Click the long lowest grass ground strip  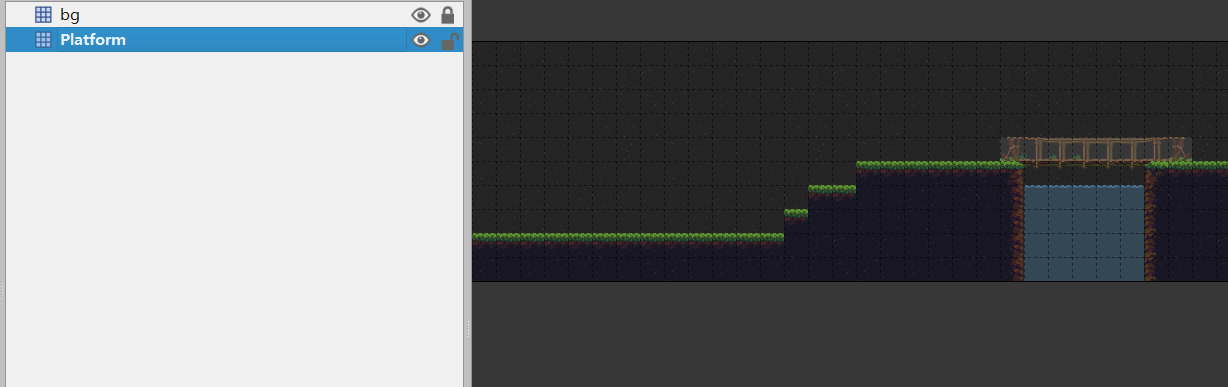click(628, 237)
